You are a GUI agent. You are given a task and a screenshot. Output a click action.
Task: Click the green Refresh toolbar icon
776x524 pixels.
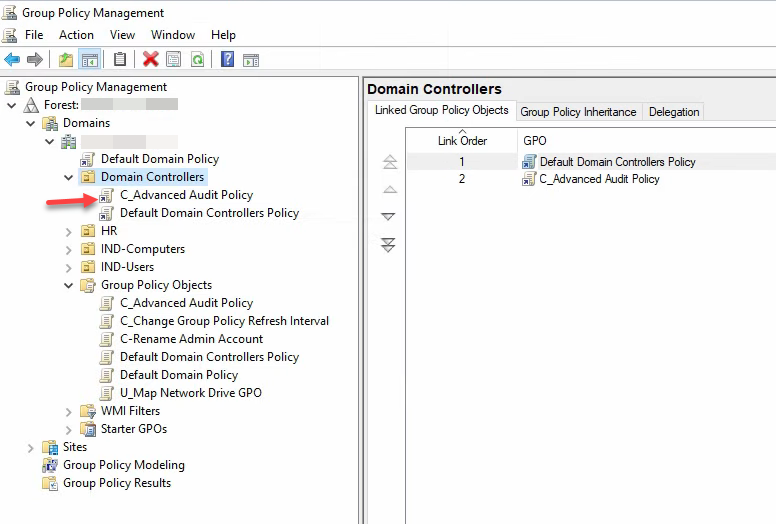pos(197,60)
